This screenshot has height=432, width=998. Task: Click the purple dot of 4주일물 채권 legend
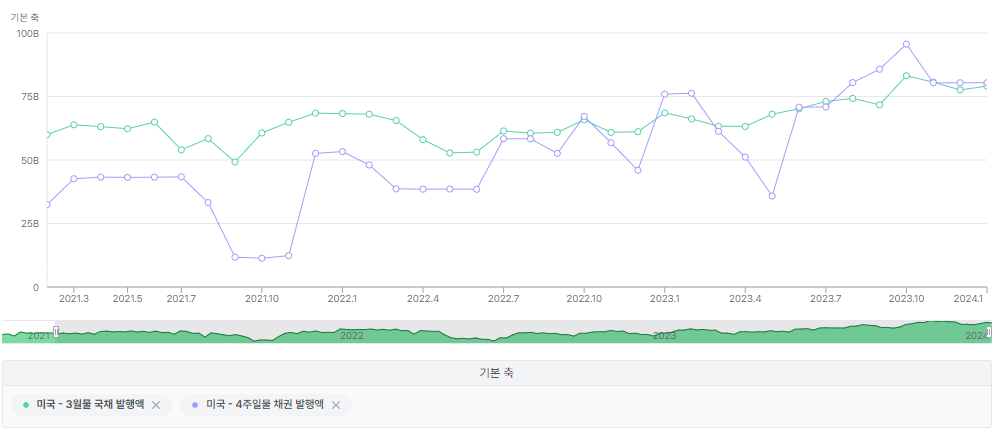click(194, 405)
